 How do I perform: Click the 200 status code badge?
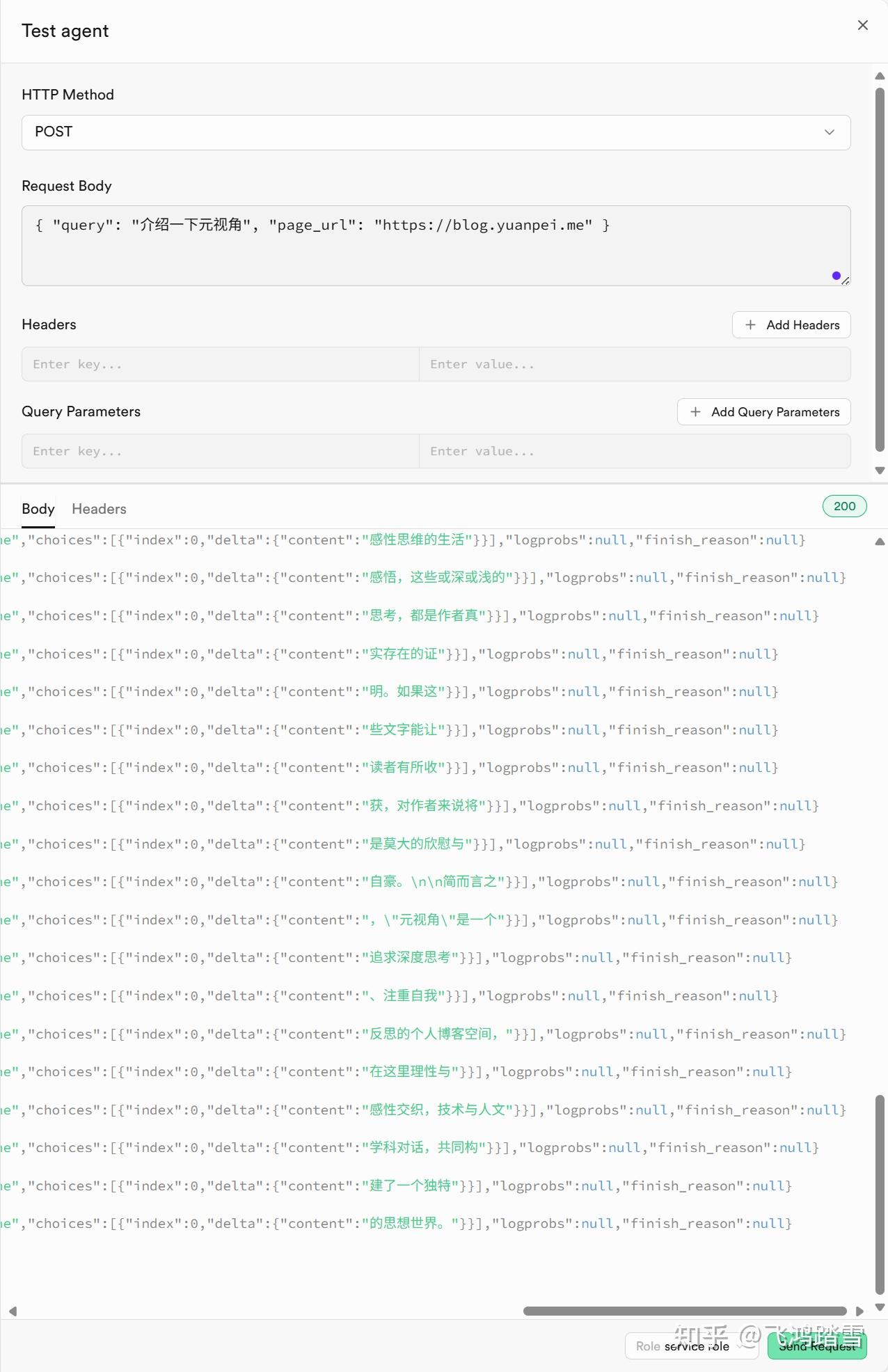coord(844,506)
